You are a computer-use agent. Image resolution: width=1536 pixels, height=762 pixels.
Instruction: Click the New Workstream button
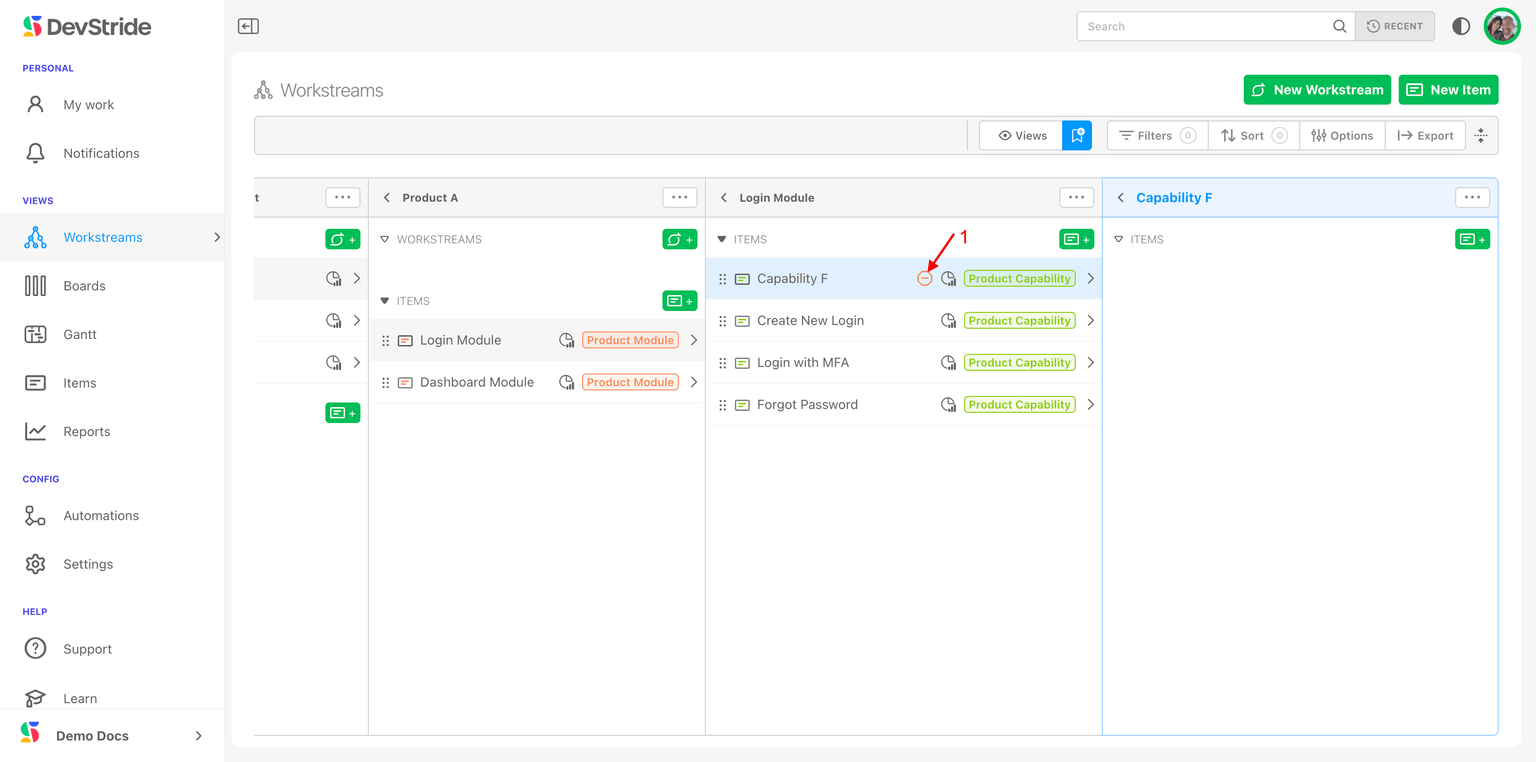pos(1316,90)
